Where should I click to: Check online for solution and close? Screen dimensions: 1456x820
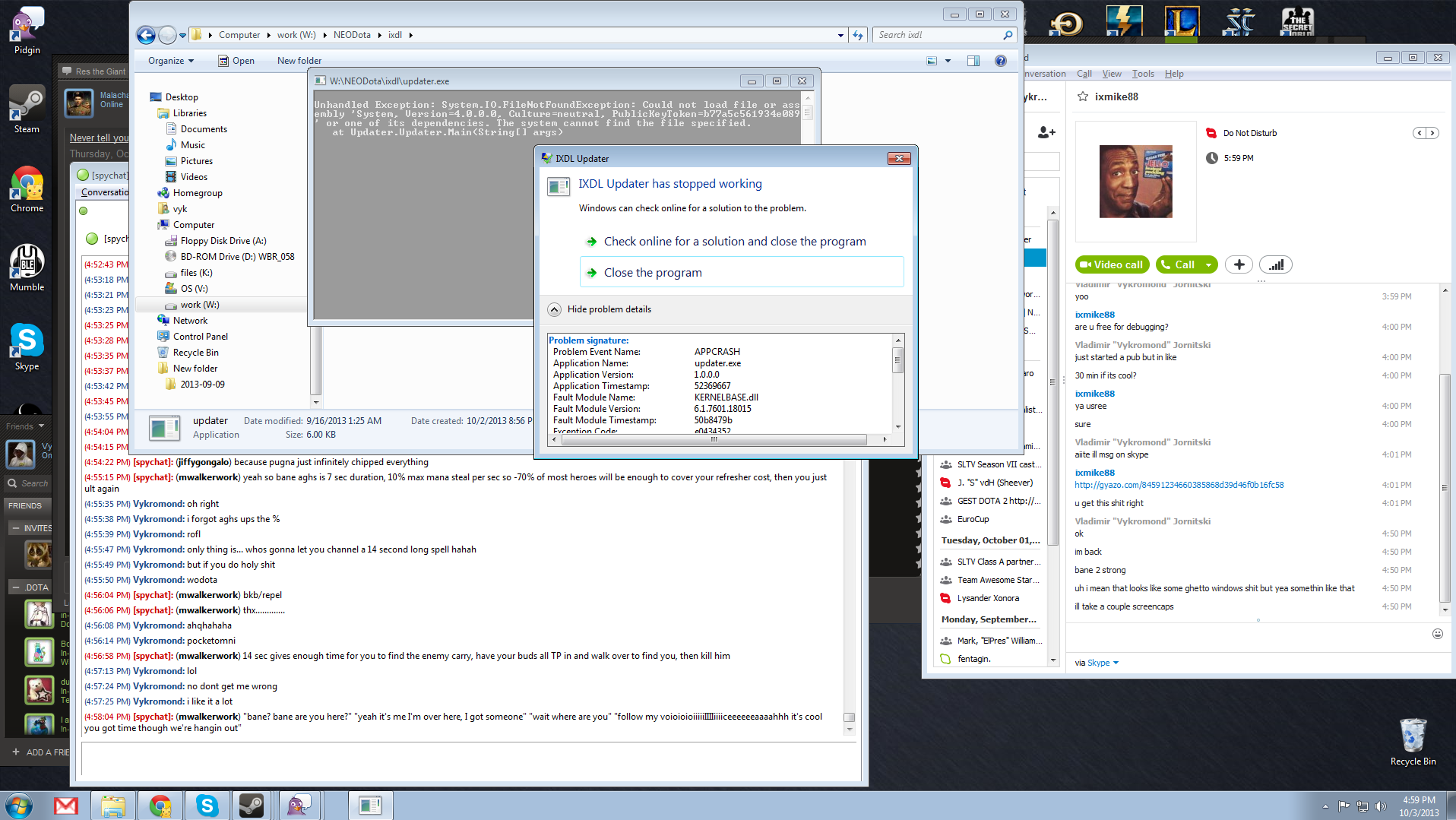pos(742,242)
